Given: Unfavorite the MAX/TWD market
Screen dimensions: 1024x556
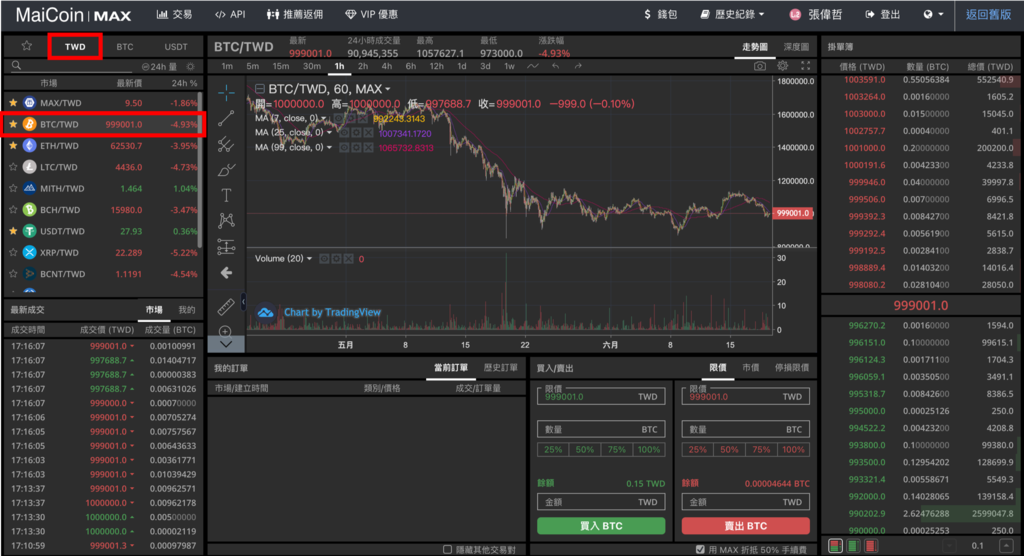Looking at the screenshot, I should point(13,103).
